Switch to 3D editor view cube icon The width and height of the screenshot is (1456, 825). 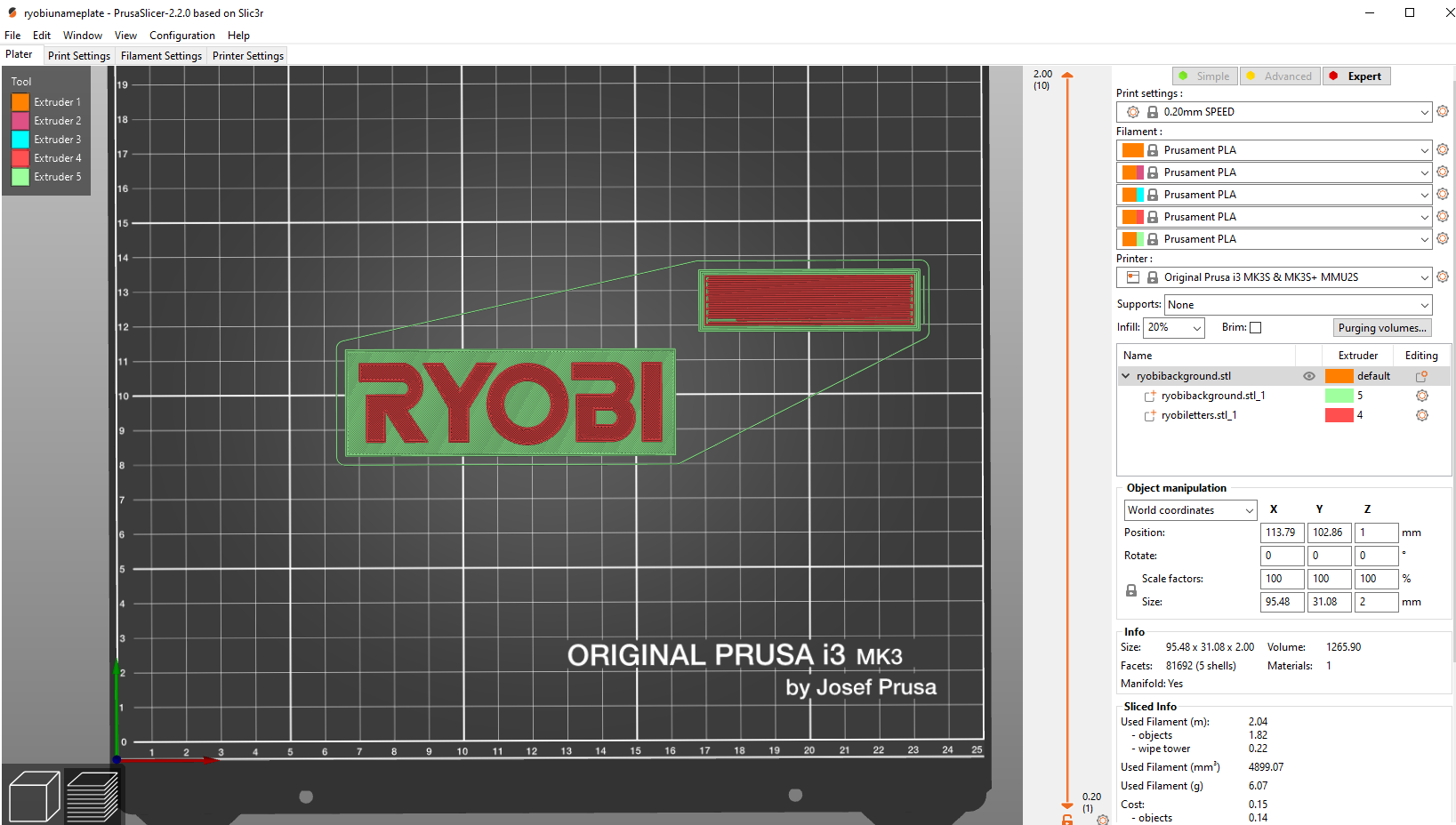[x=34, y=797]
